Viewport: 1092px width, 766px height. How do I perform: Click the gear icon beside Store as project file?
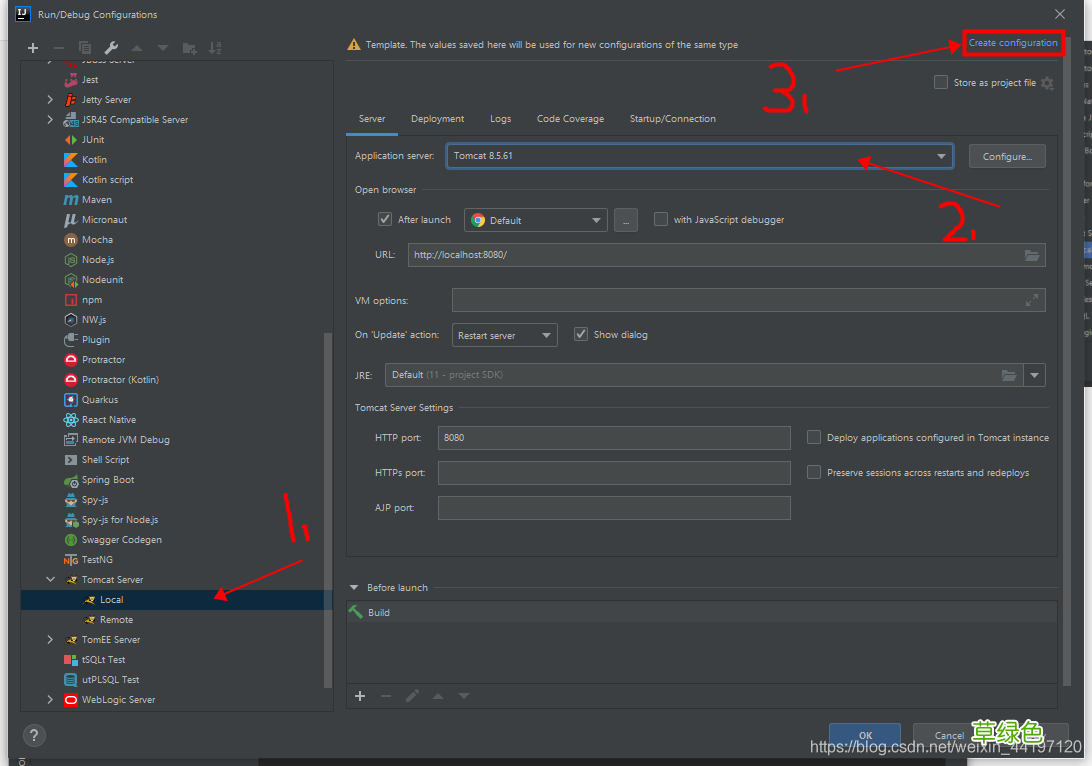point(1047,83)
